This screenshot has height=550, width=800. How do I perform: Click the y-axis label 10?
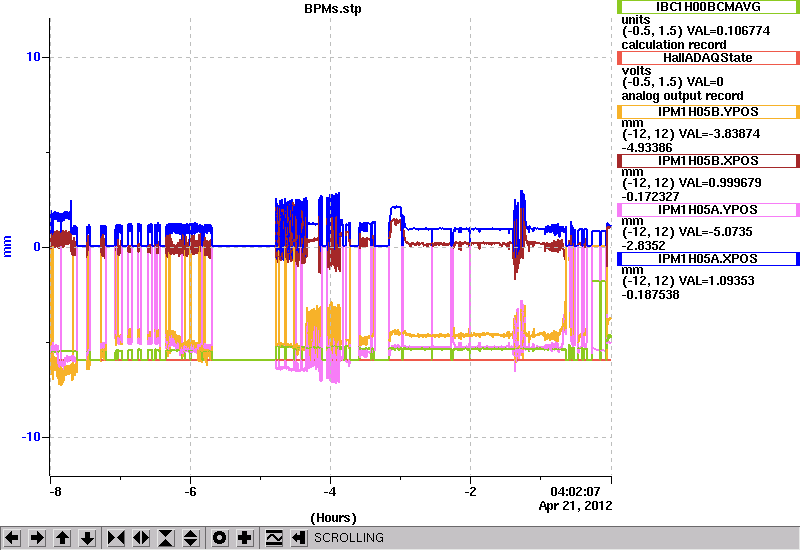click(33, 57)
